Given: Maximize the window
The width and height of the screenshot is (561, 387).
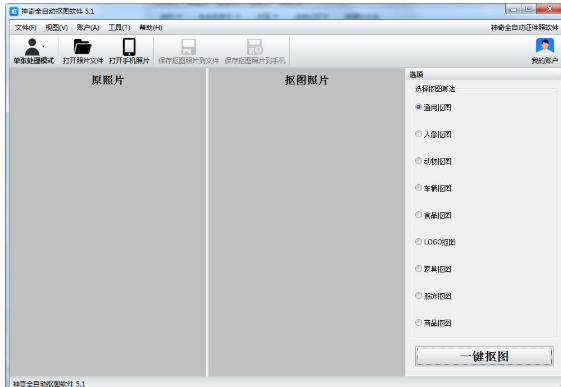Looking at the screenshot, I should click(529, 9).
